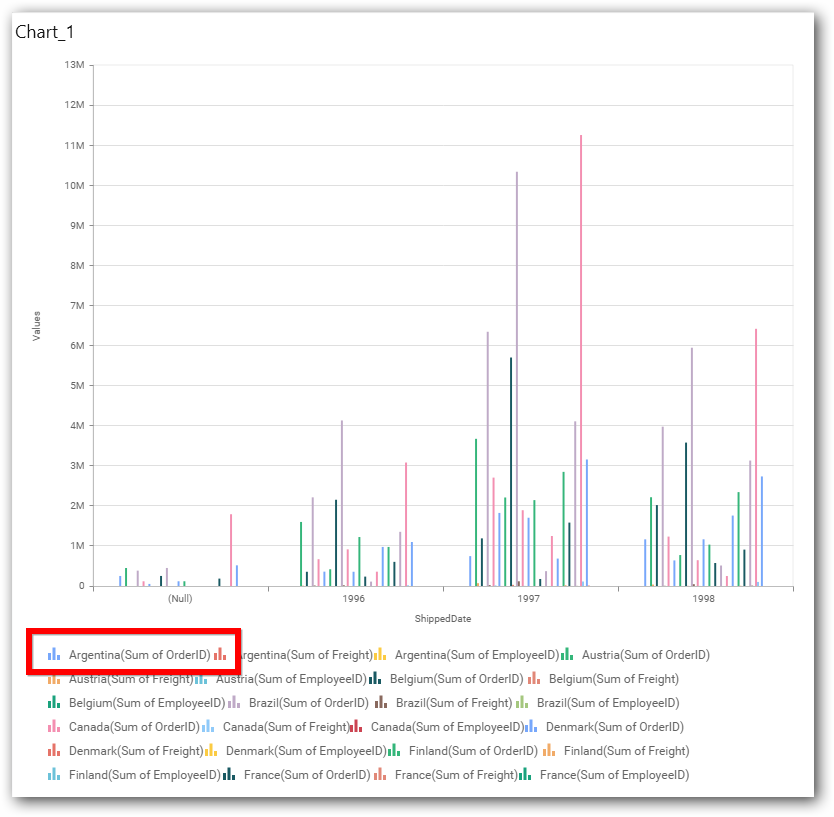834x817 pixels.
Task: Click the Argentina(Sum of OrderID) legend icon
Action: (54, 655)
